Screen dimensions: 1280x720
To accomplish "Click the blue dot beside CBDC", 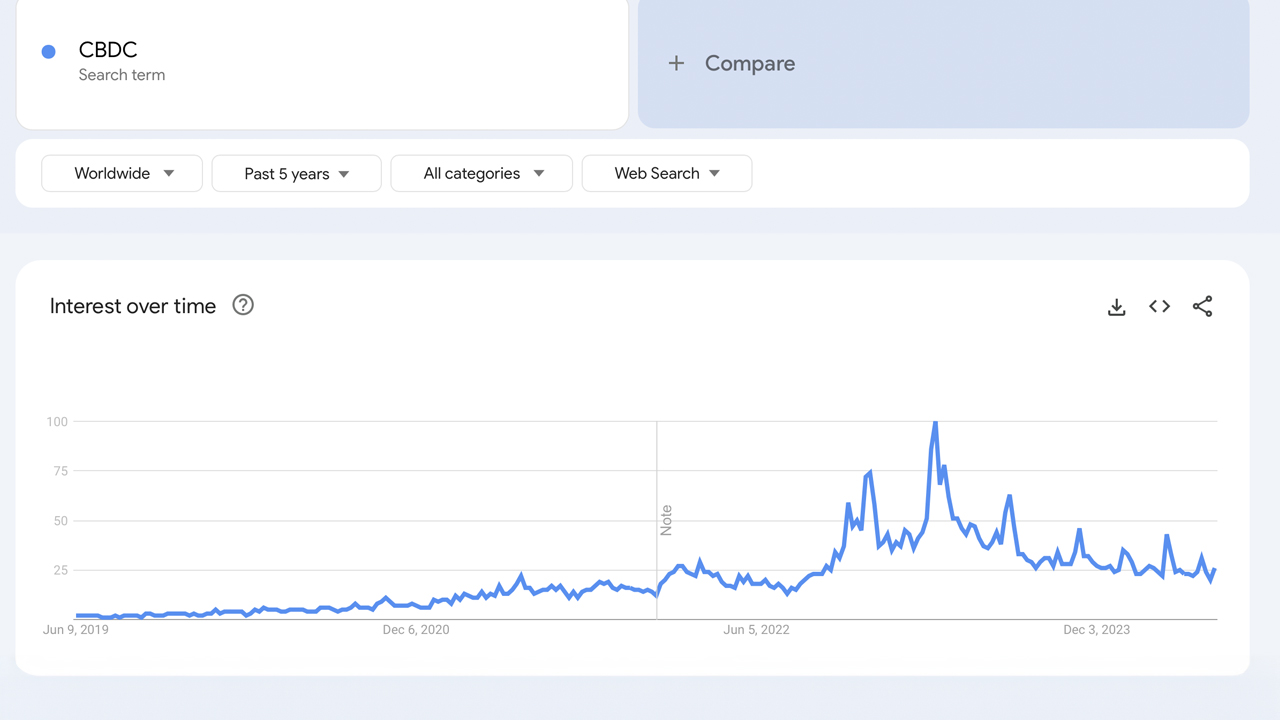I will (48, 51).
